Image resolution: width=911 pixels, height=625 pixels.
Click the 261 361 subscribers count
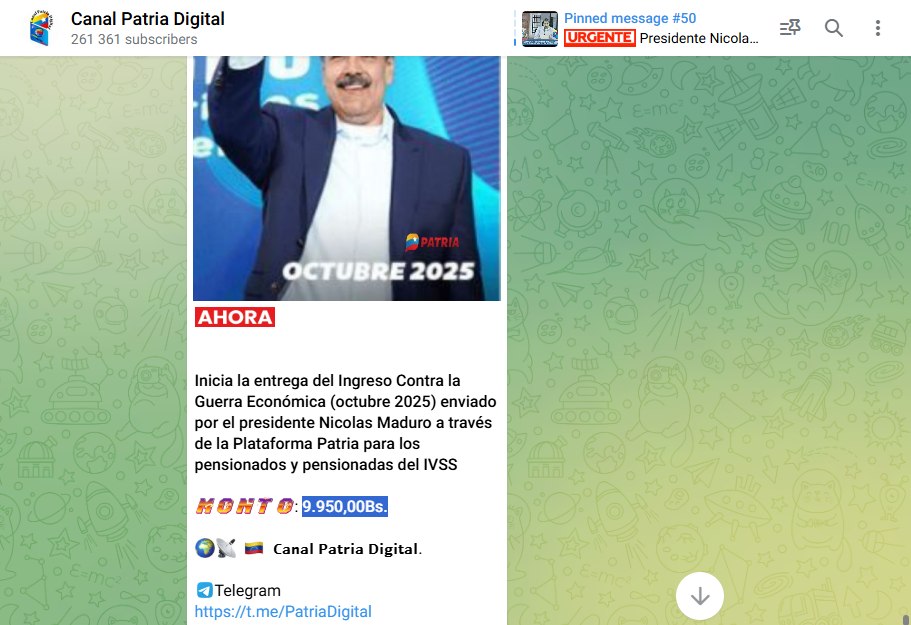coord(134,40)
